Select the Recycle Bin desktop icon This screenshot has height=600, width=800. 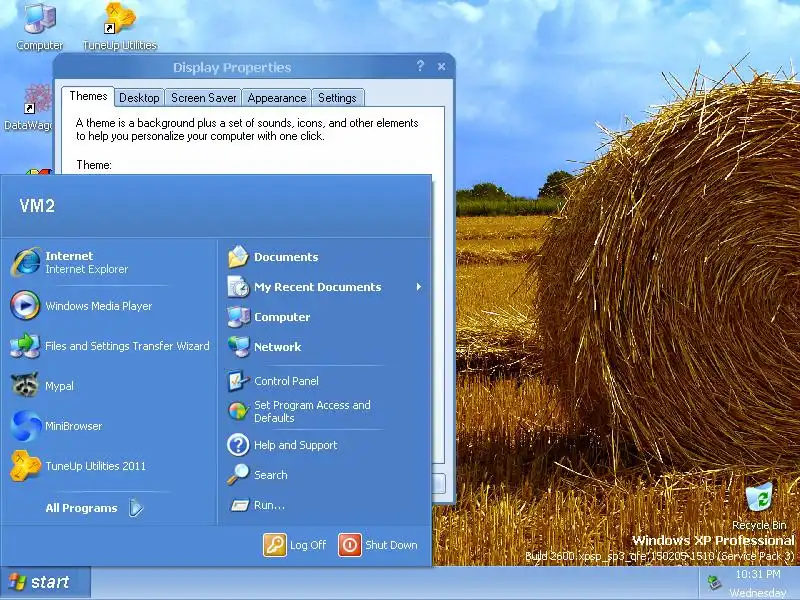(x=760, y=497)
